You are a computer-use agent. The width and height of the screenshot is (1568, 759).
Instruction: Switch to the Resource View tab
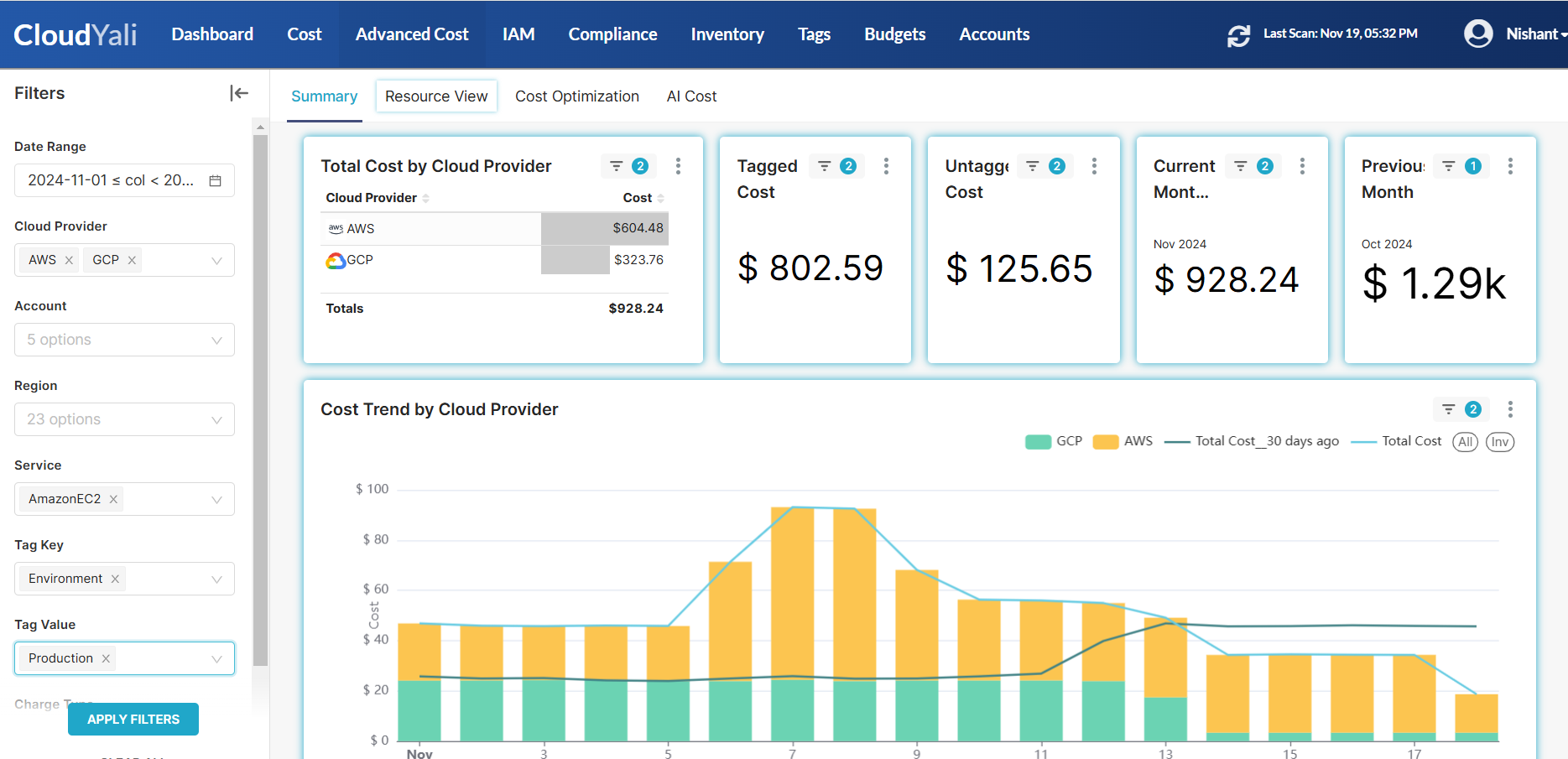pyautogui.click(x=436, y=96)
